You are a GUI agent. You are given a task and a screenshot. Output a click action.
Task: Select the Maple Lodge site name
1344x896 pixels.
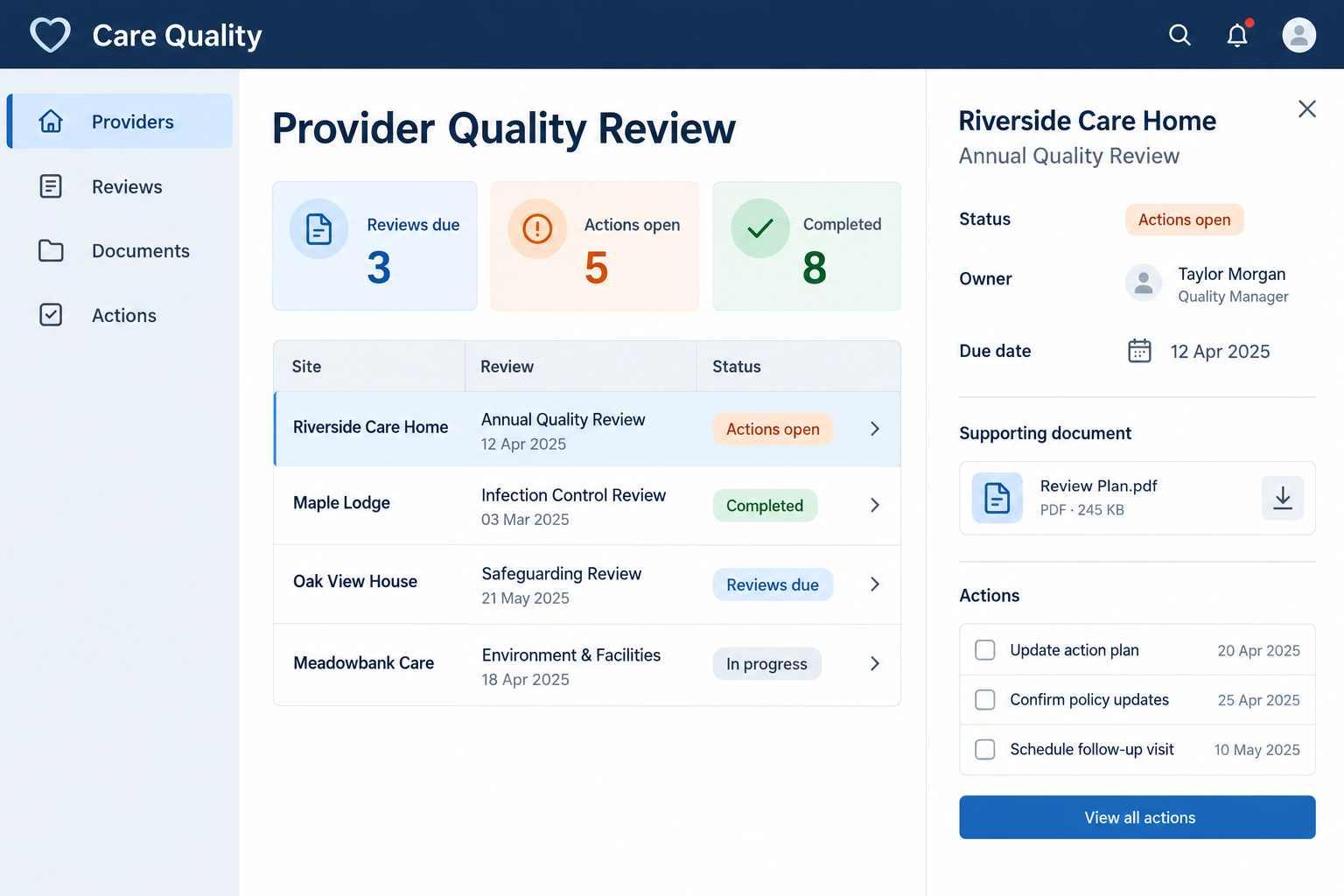341,503
